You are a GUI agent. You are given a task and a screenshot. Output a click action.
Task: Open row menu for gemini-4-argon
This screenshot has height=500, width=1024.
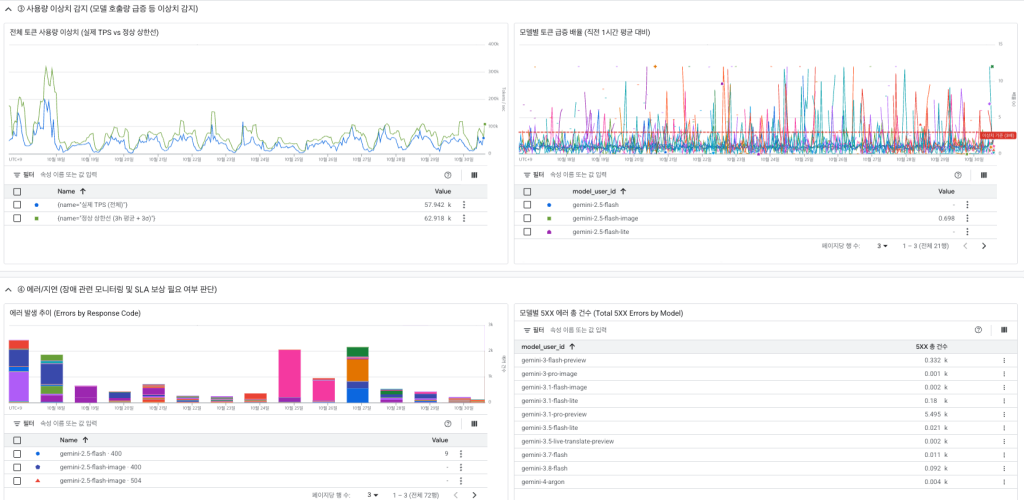click(x=1004, y=482)
